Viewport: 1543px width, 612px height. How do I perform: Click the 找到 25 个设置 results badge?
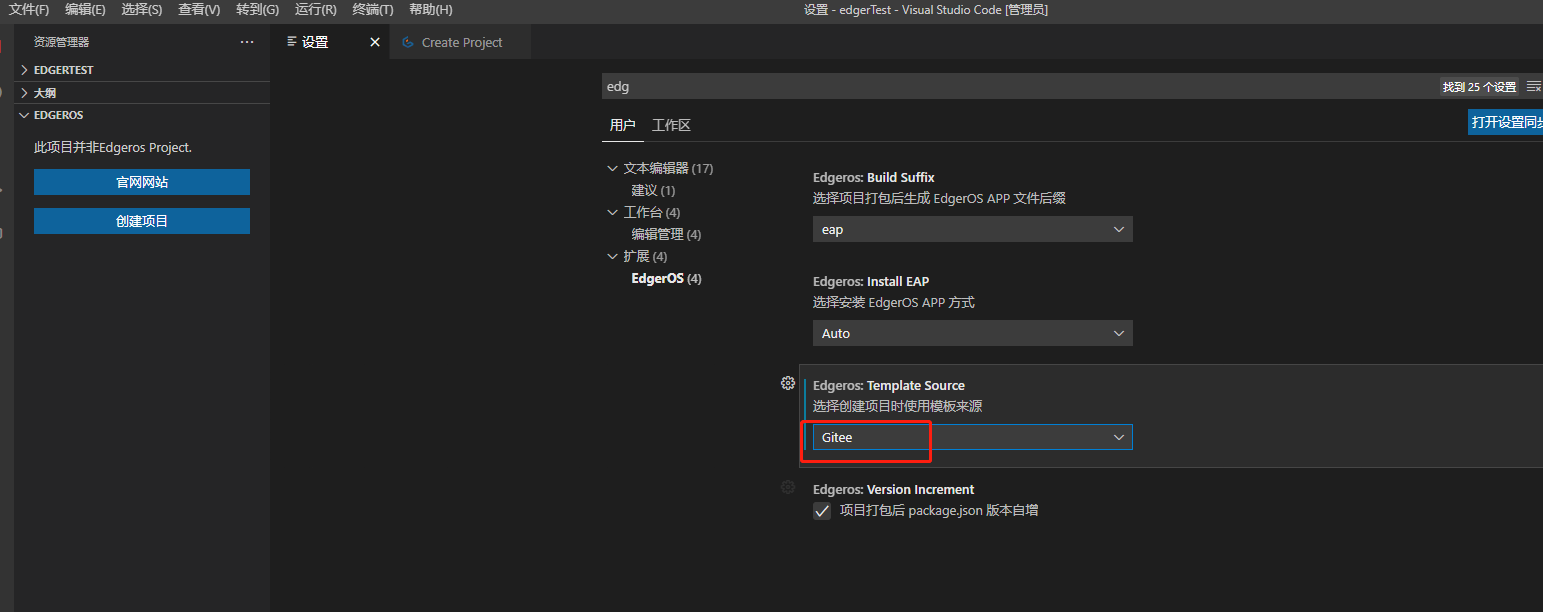pyautogui.click(x=1479, y=87)
